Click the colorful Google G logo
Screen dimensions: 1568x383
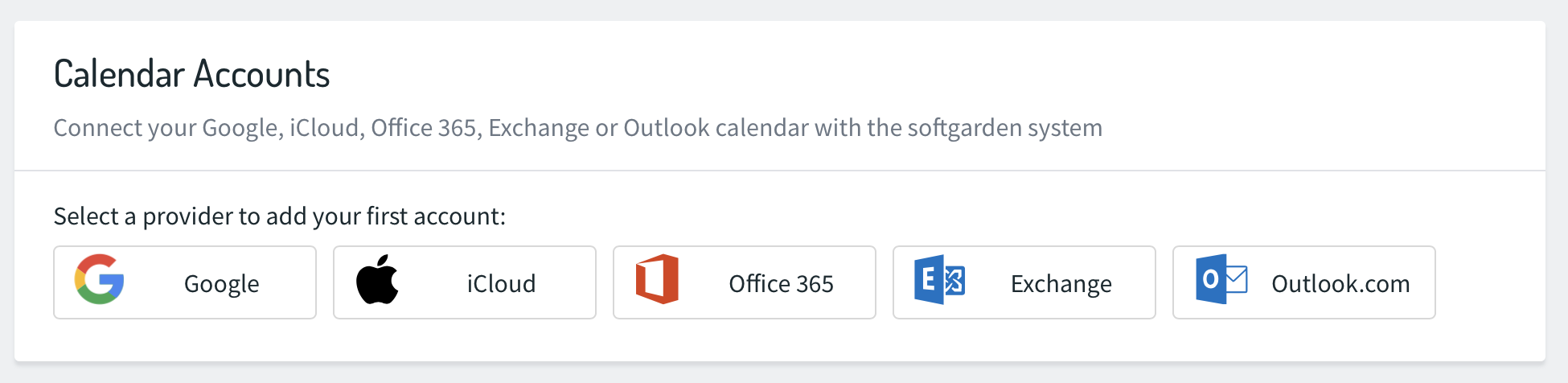tap(99, 279)
